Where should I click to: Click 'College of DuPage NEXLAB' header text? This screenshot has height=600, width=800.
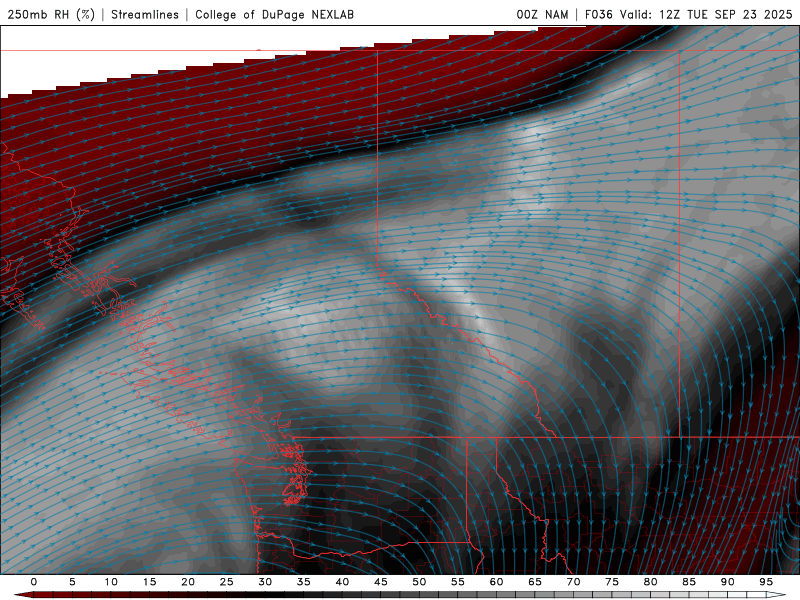pyautogui.click(x=274, y=14)
